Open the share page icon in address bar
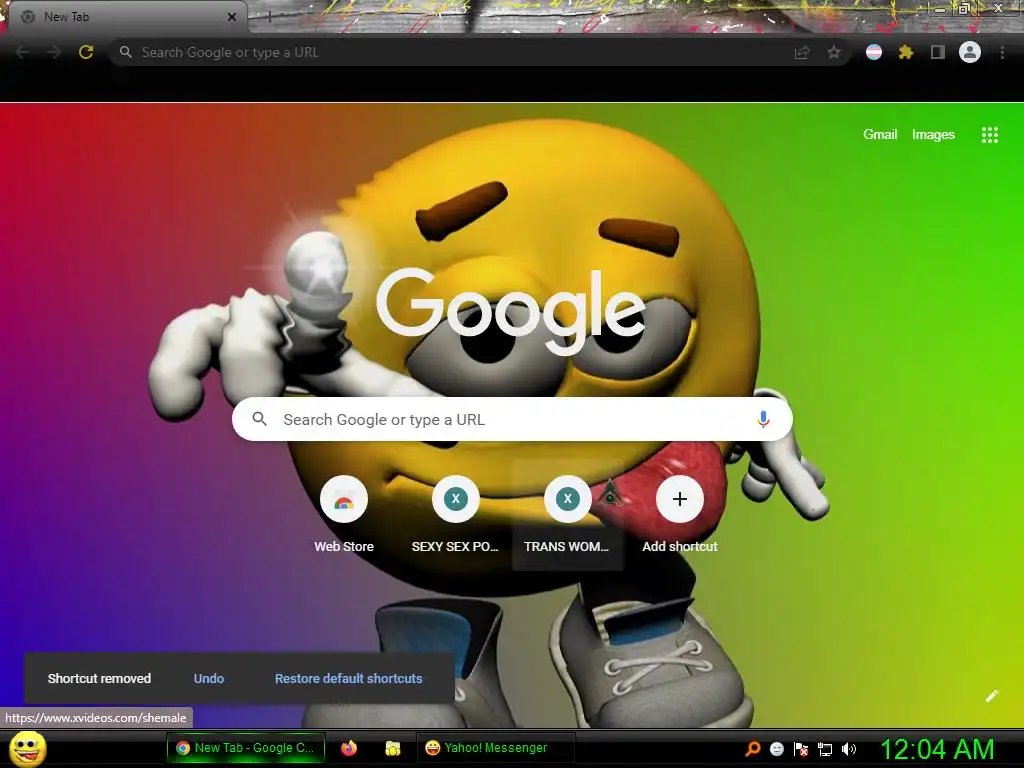 click(801, 52)
